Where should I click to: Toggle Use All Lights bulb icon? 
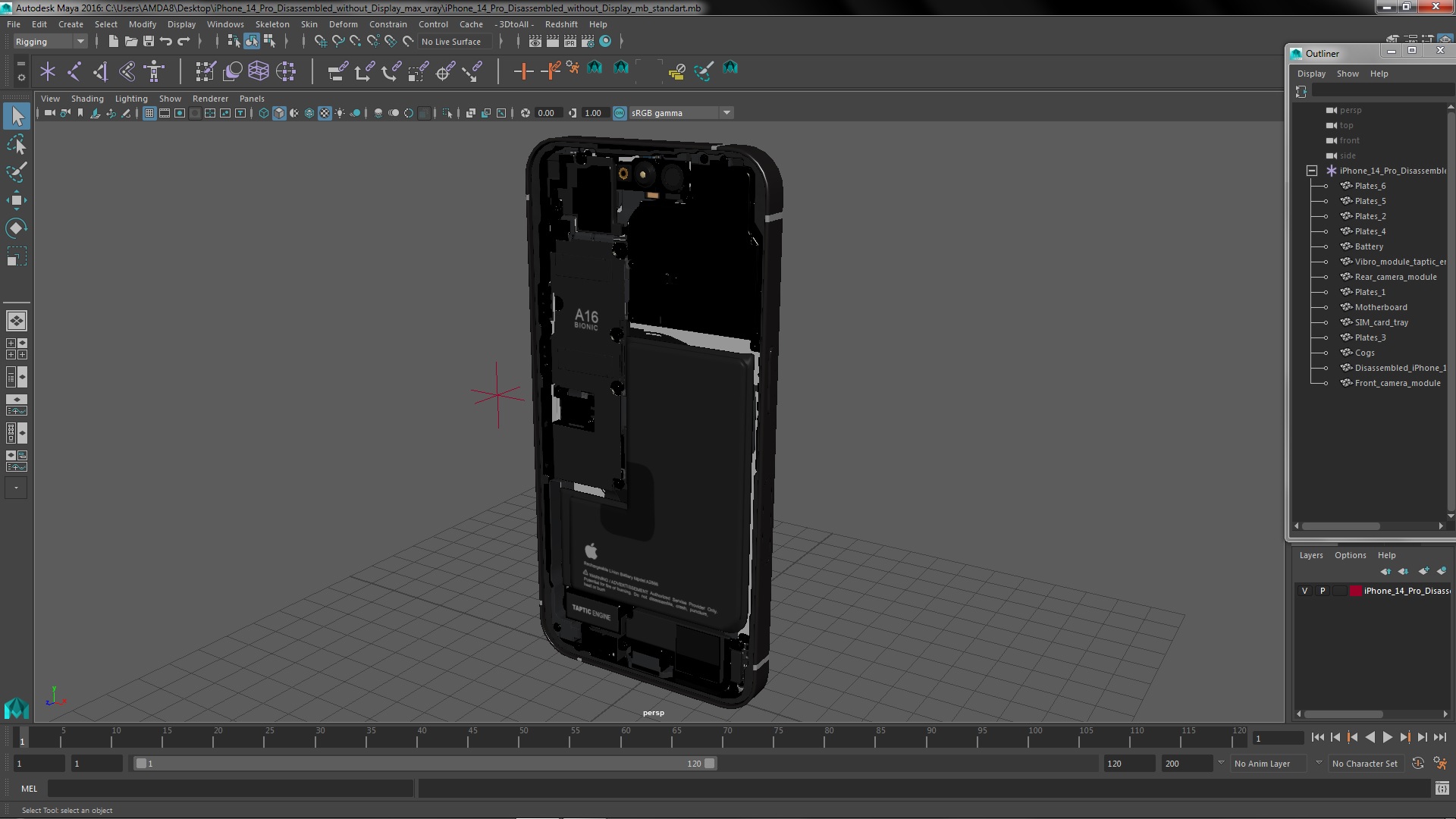[x=340, y=113]
